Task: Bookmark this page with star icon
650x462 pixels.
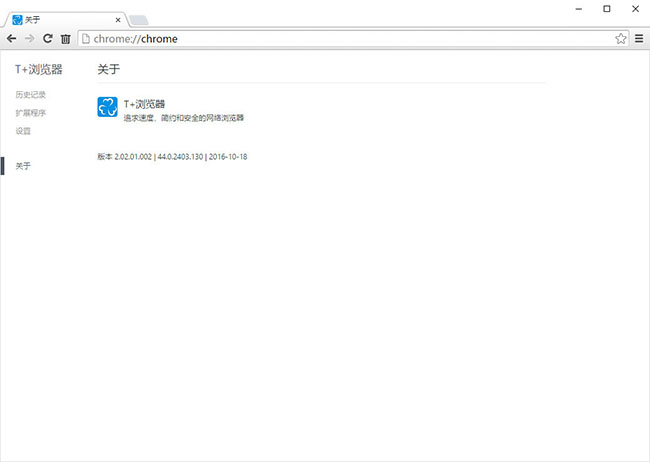Action: [x=621, y=39]
